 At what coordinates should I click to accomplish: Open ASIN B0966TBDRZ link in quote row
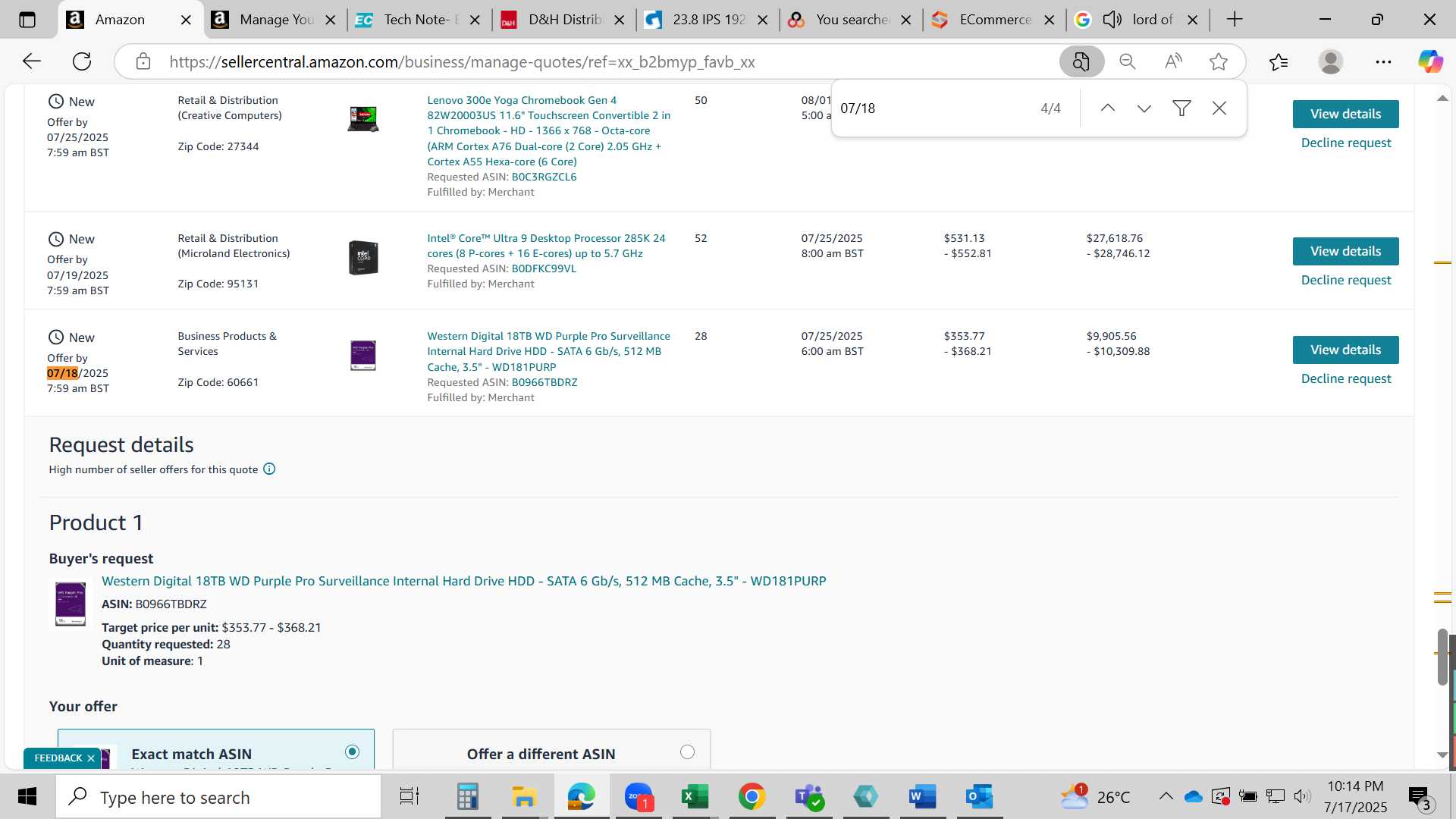(544, 382)
